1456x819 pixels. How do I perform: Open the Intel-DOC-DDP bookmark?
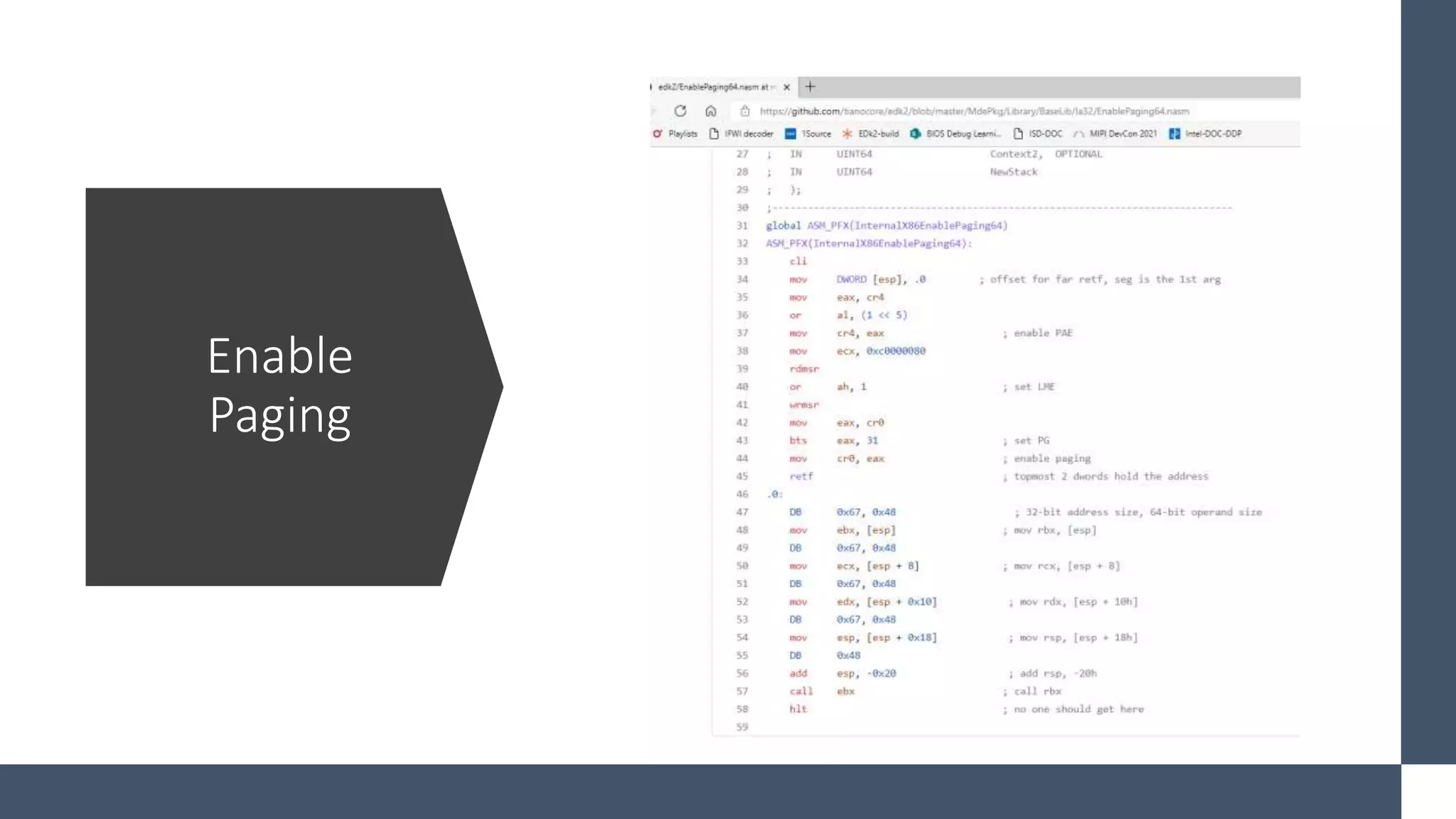pyautogui.click(x=1206, y=134)
